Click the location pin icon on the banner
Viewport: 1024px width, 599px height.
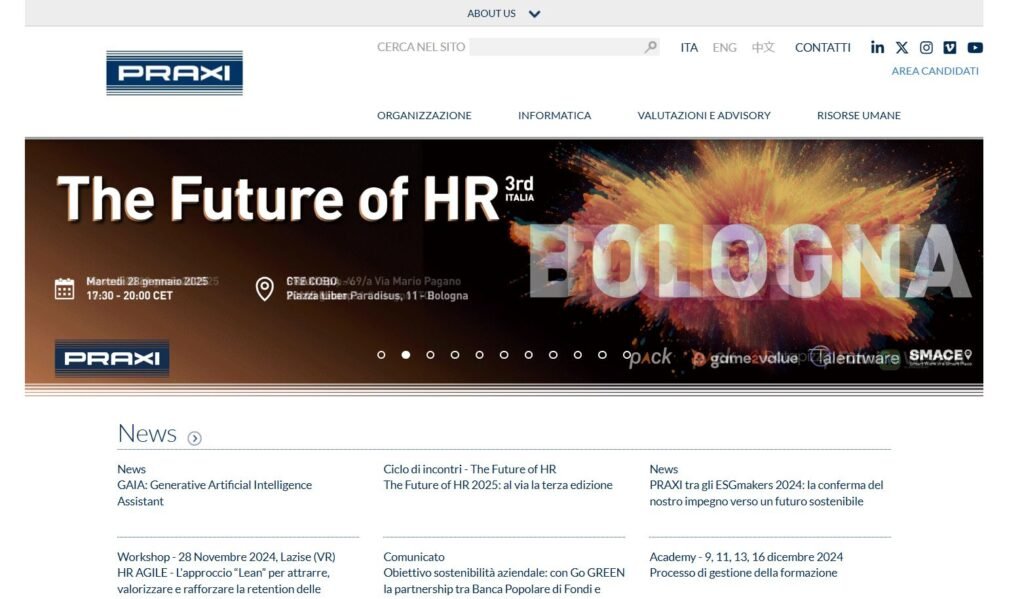coord(264,289)
